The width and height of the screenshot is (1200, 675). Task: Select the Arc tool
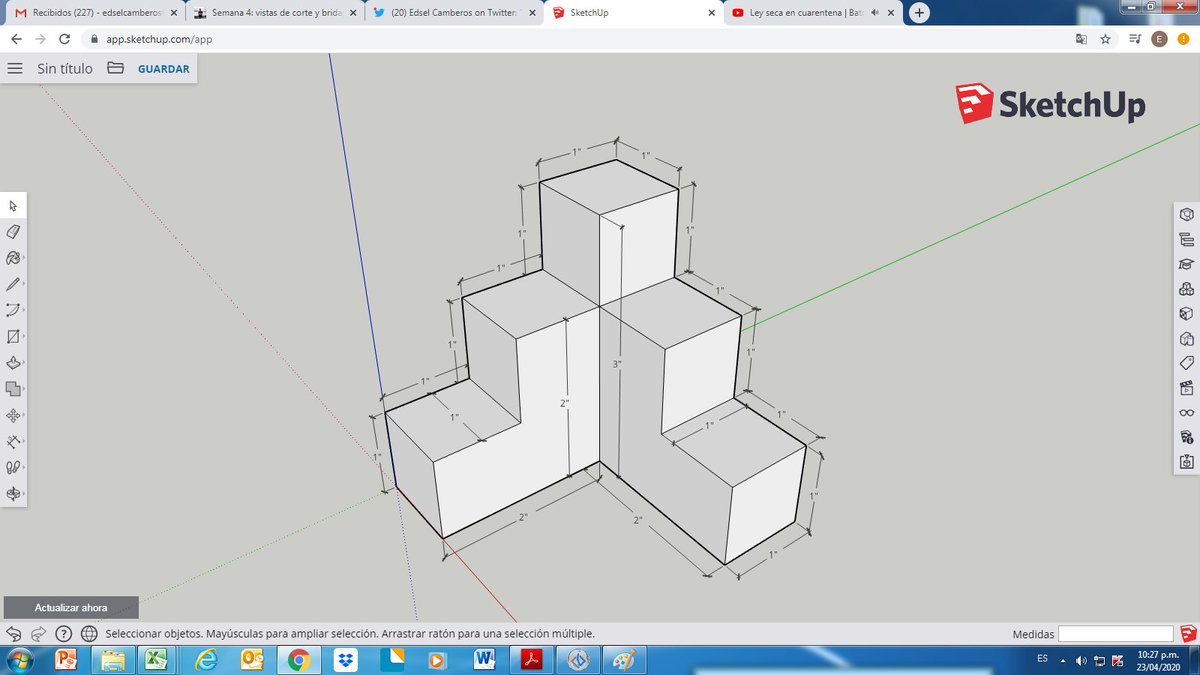point(13,310)
